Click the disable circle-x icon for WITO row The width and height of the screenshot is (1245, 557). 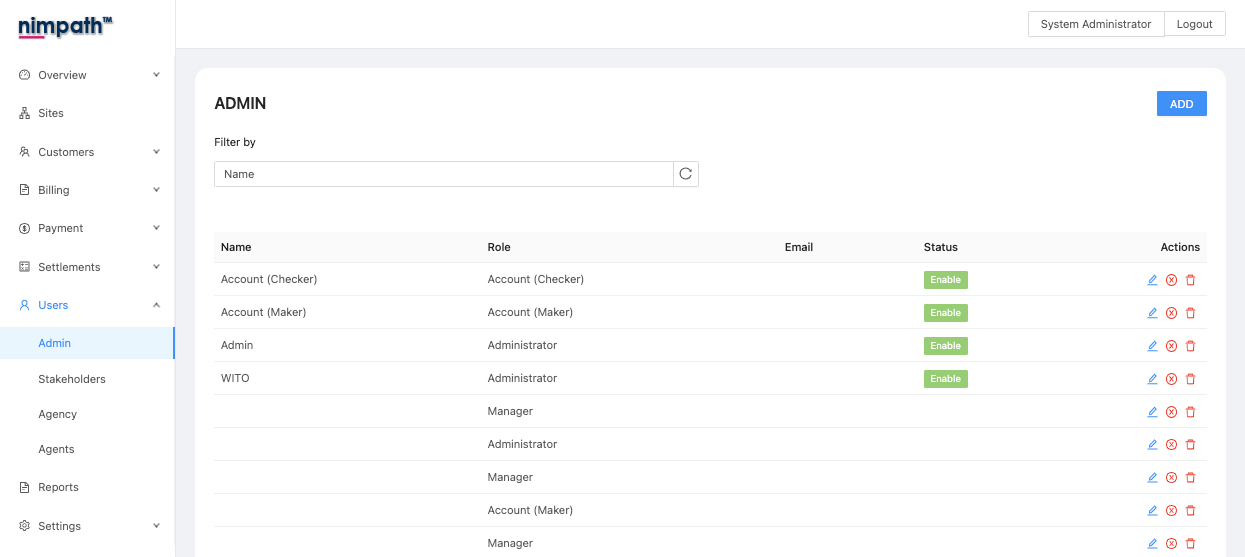pos(1171,379)
